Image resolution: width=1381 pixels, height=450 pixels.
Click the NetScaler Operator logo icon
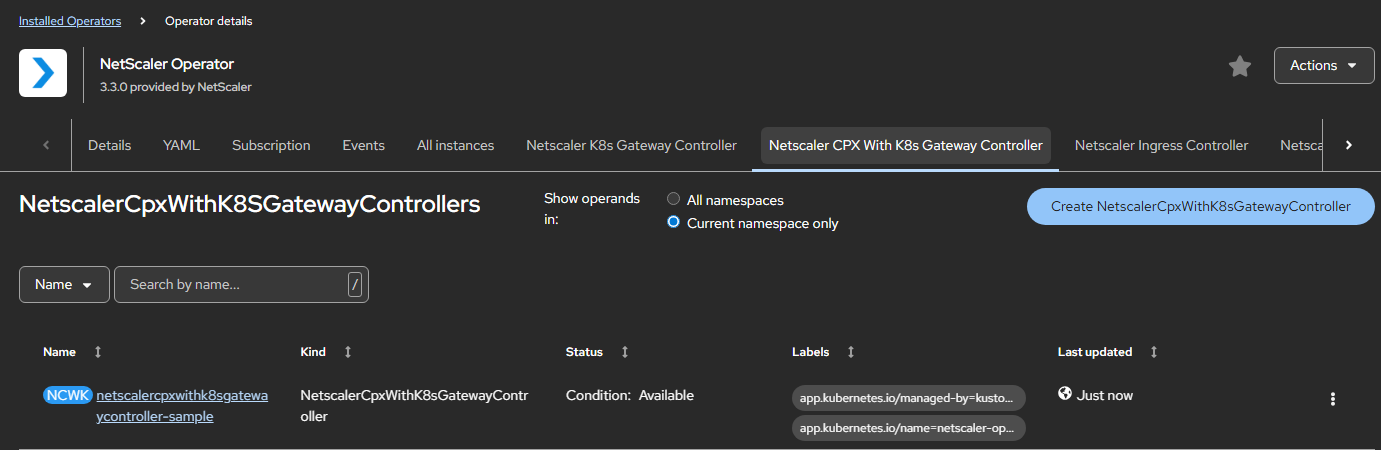(x=43, y=73)
